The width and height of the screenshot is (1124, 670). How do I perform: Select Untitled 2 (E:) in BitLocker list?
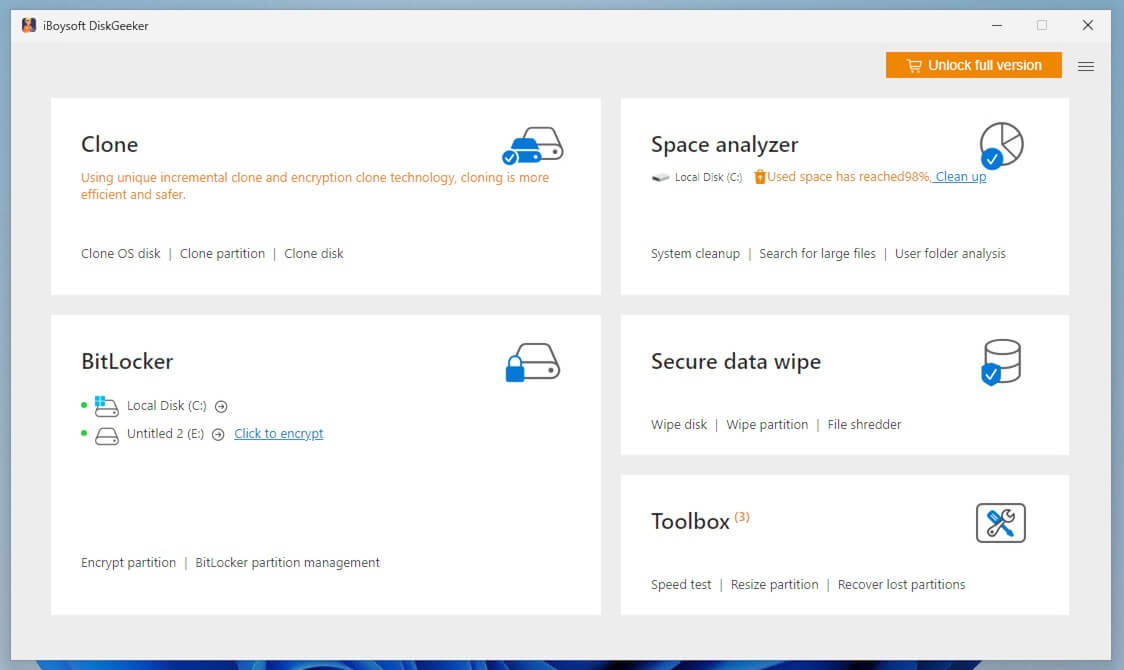coord(166,434)
